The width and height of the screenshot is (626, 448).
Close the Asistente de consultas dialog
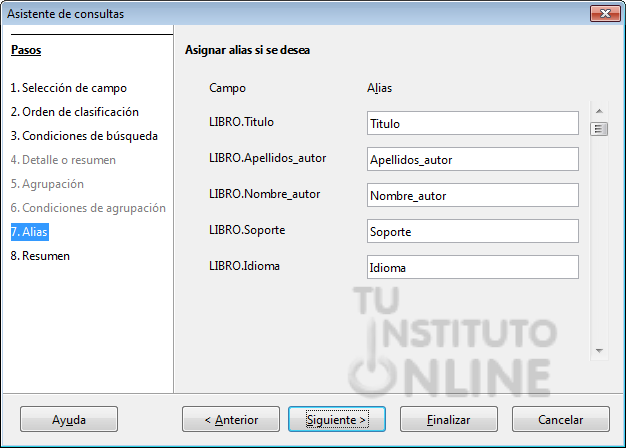click(605, 14)
